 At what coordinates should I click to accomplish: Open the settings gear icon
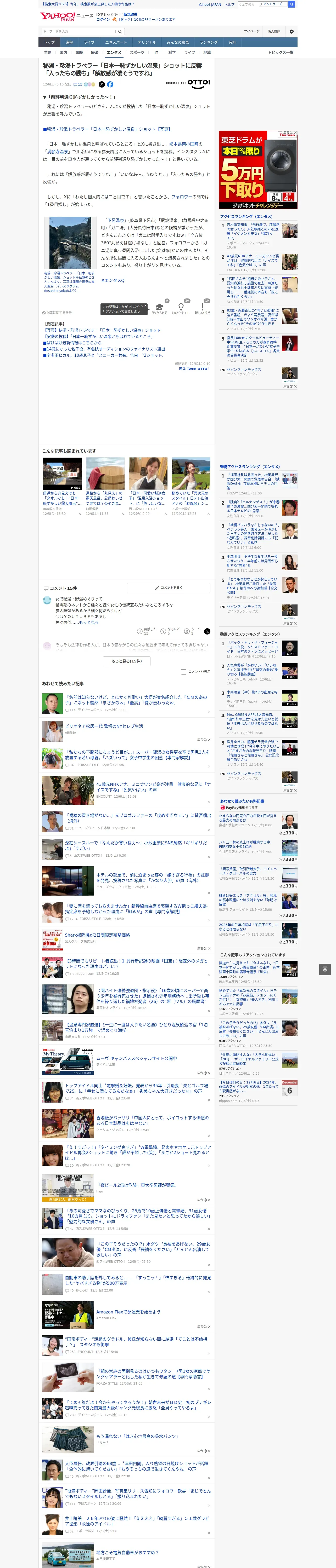[292, 32]
